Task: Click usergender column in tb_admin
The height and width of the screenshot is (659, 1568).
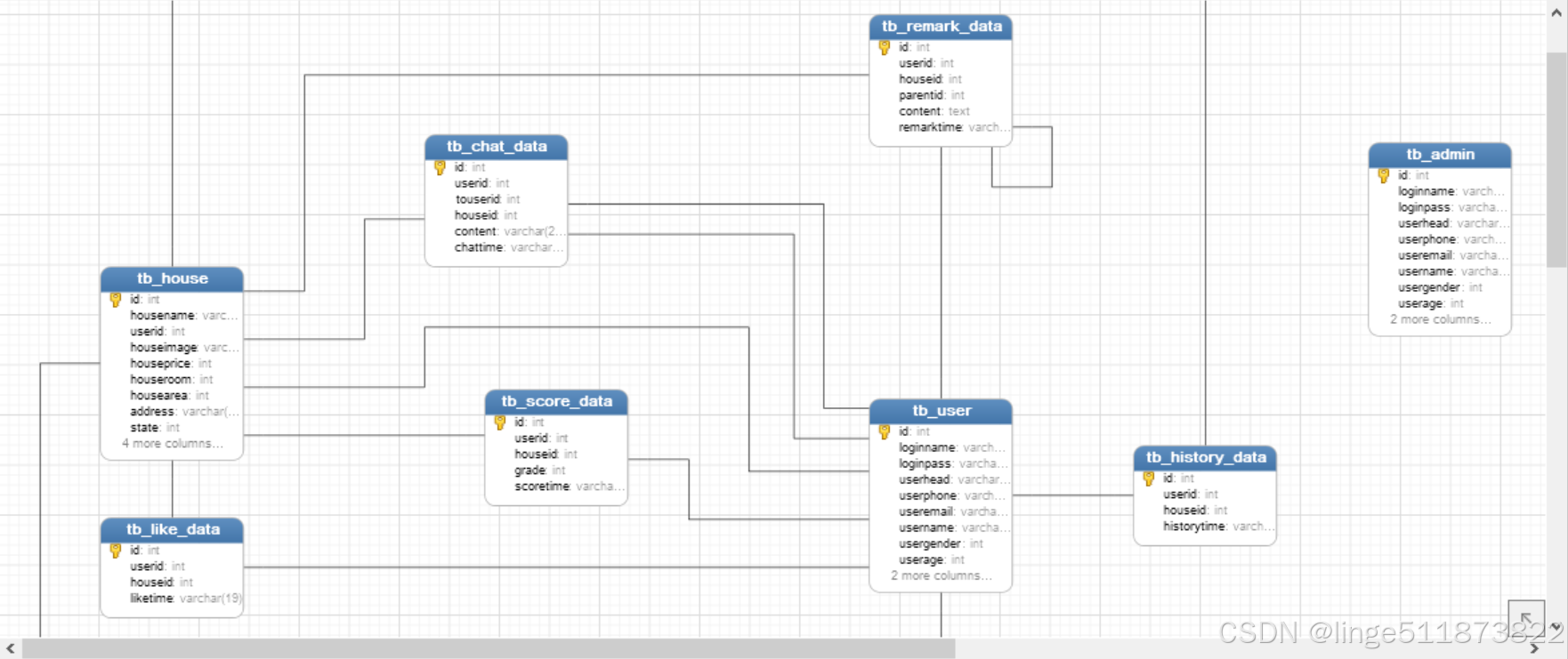Action: (1440, 287)
